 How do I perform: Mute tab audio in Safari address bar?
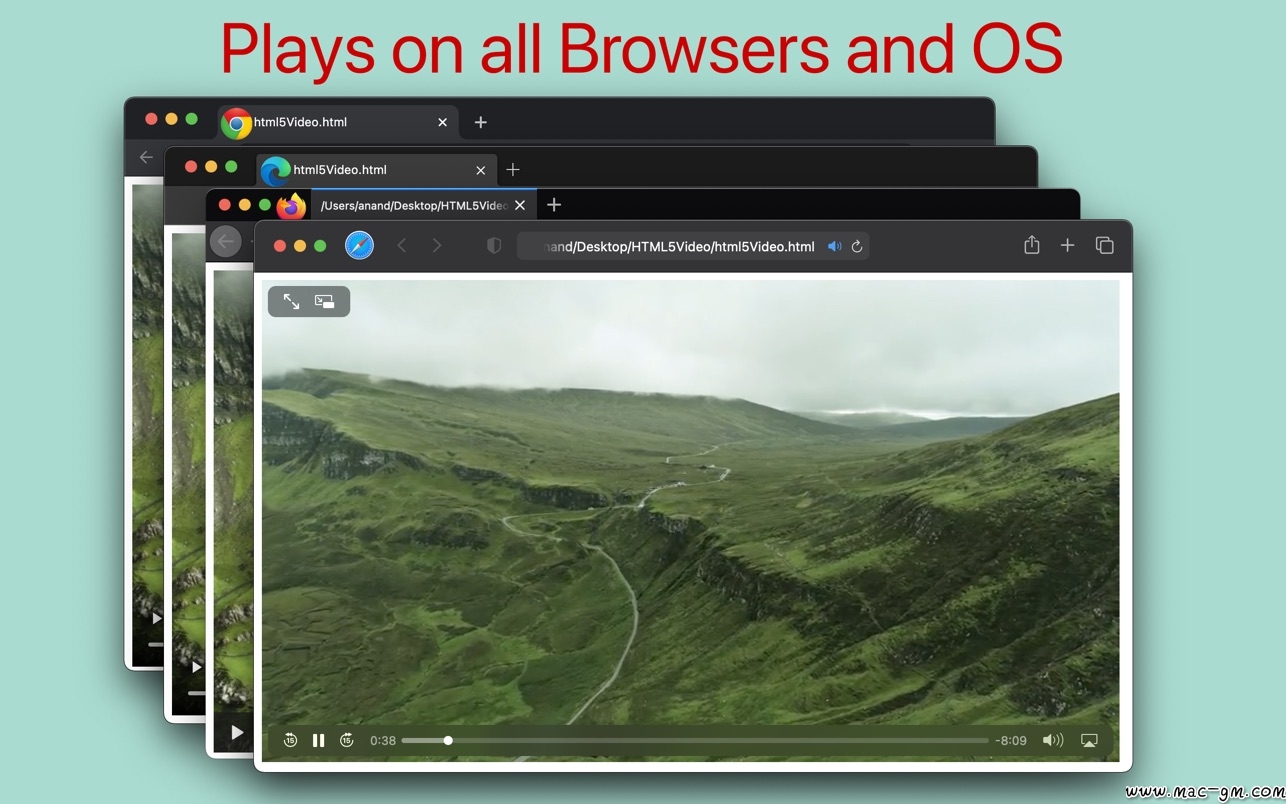[834, 246]
